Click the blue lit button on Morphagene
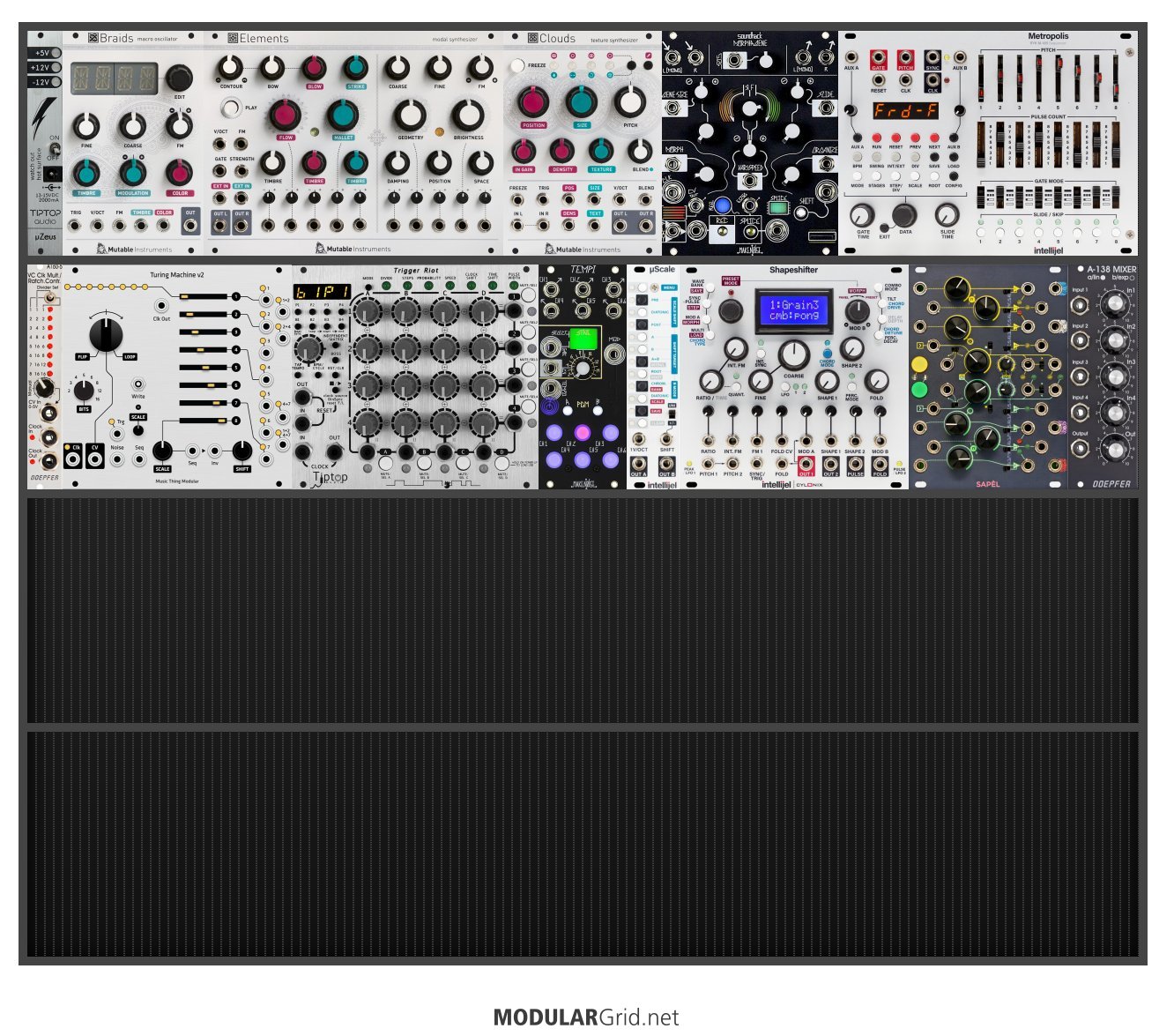Image resolution: width=1174 pixels, height=1036 pixels. [x=723, y=205]
